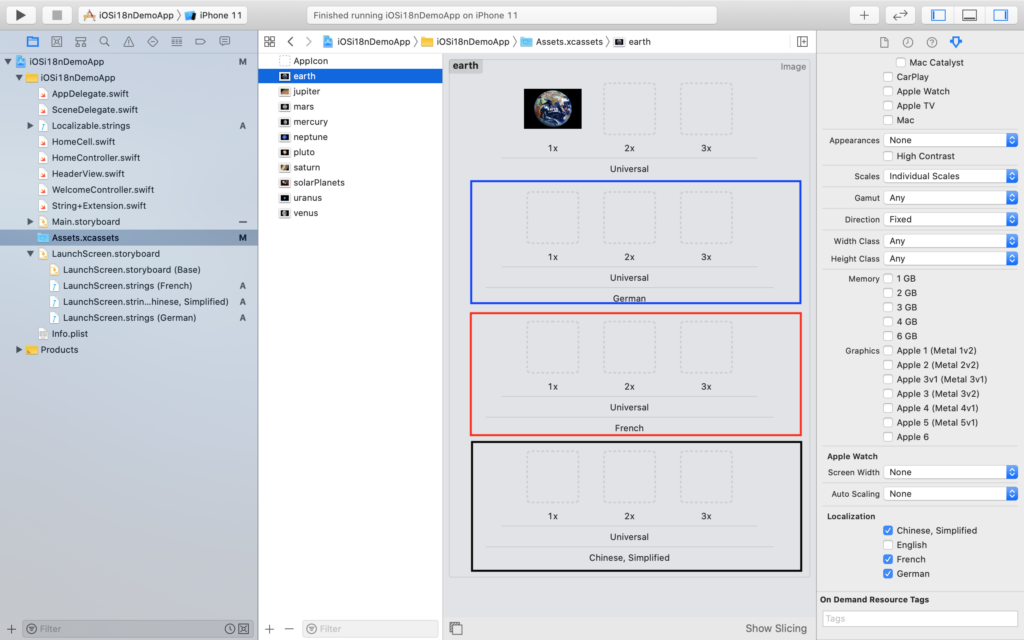Click On Demand Resource Tags field

click(919, 618)
